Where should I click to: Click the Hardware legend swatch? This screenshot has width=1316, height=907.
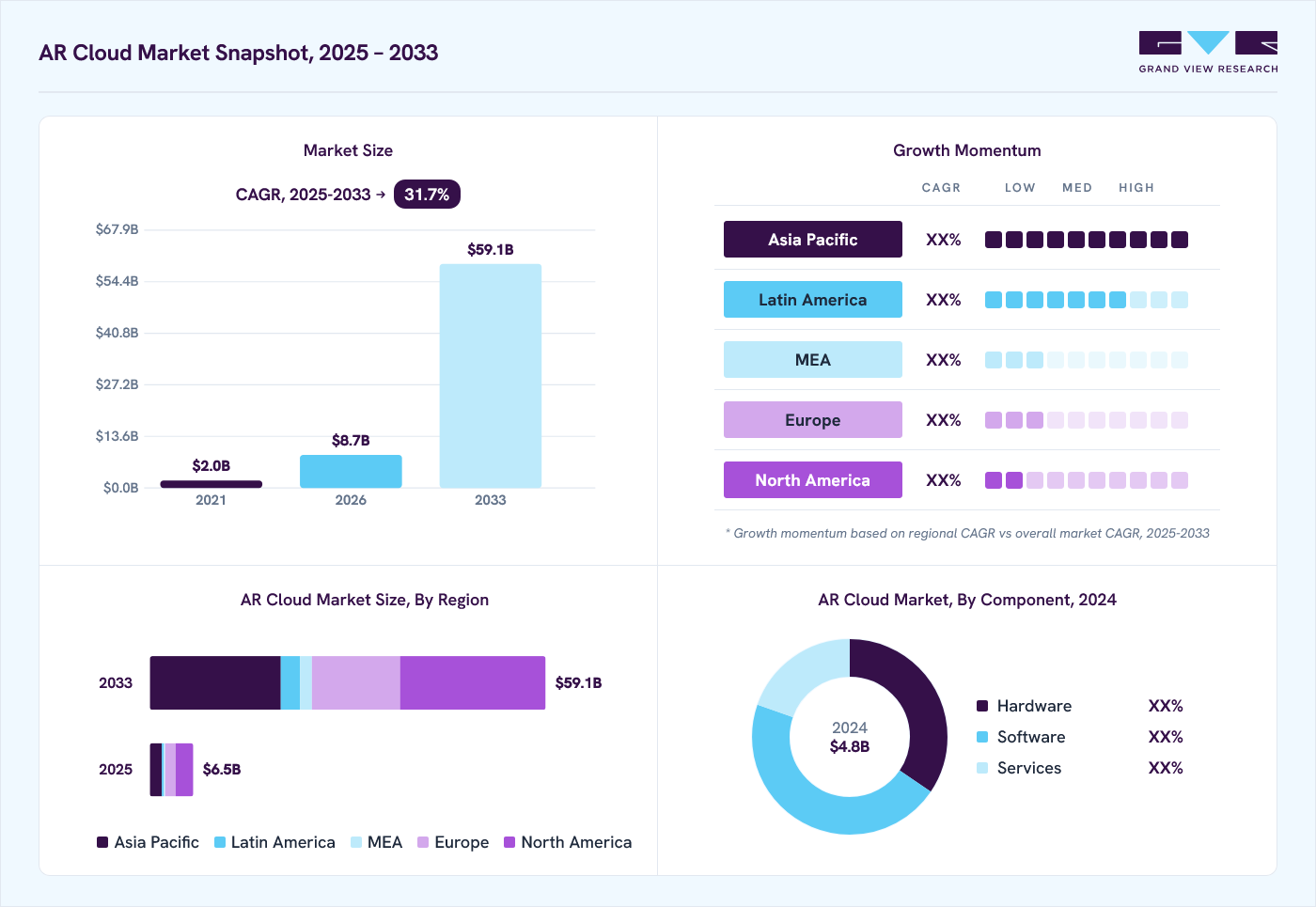(x=982, y=706)
